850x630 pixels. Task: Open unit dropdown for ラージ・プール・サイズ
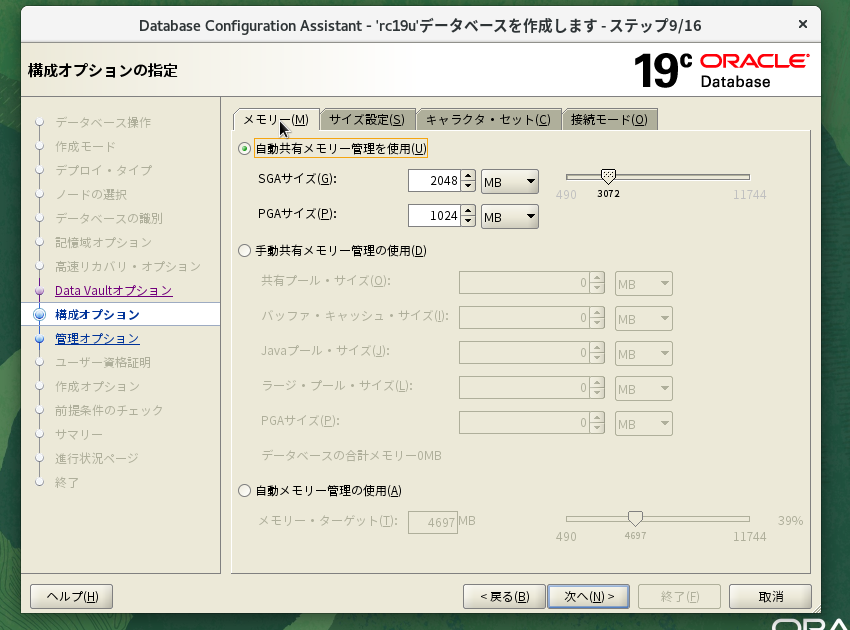[643, 389]
